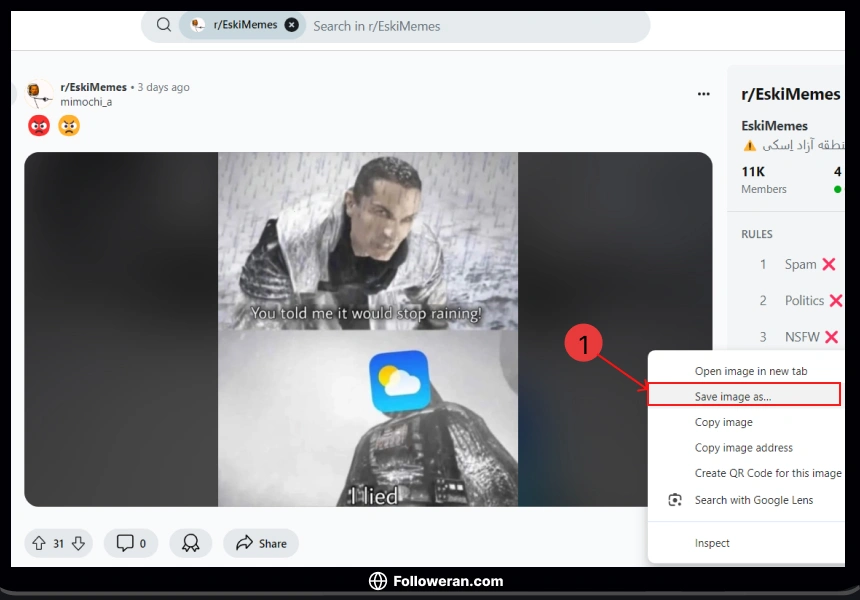Give the post an award
Viewport: 860px width, 600px height.
coord(190,543)
